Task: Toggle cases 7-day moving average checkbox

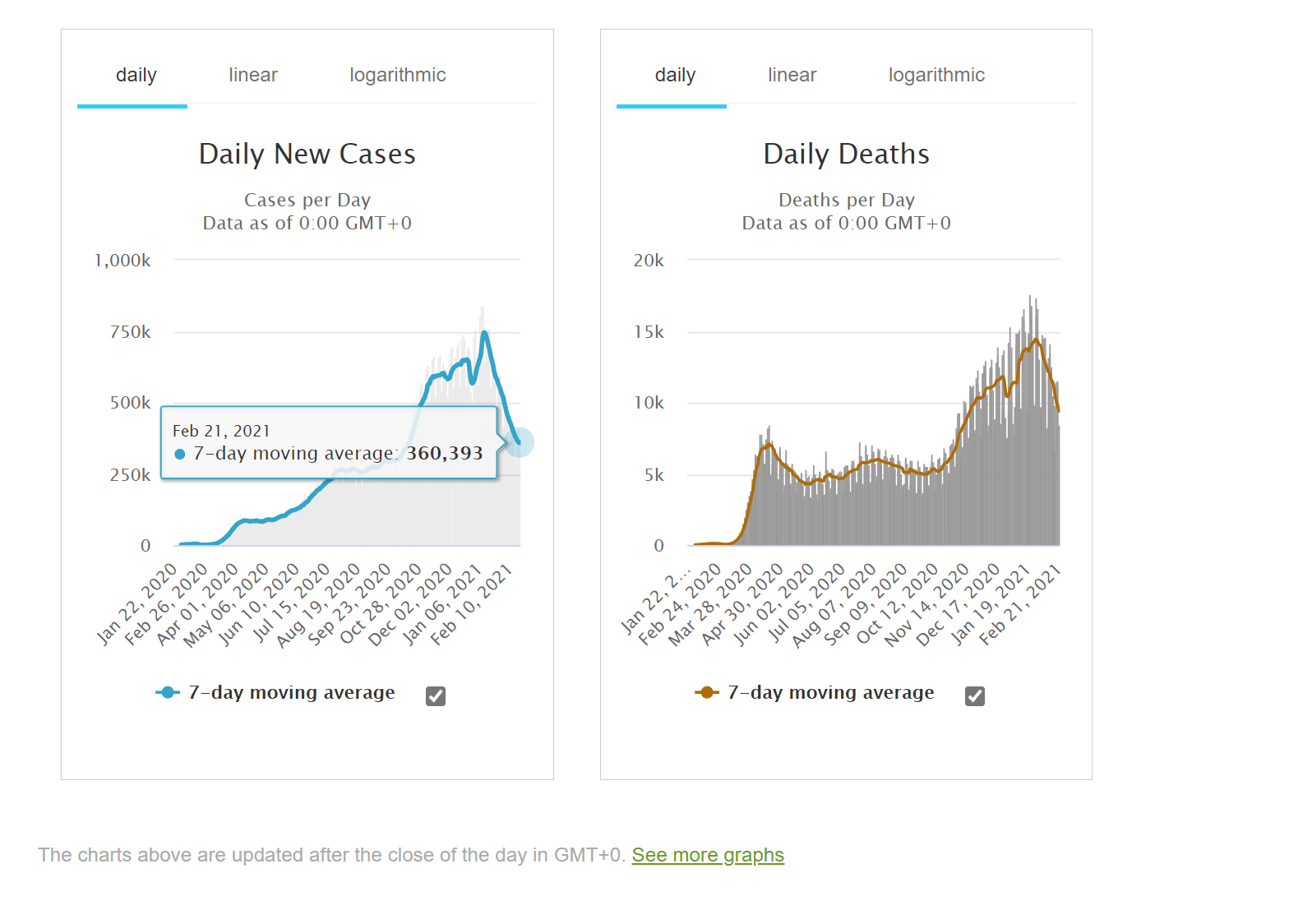Action: pos(436,696)
